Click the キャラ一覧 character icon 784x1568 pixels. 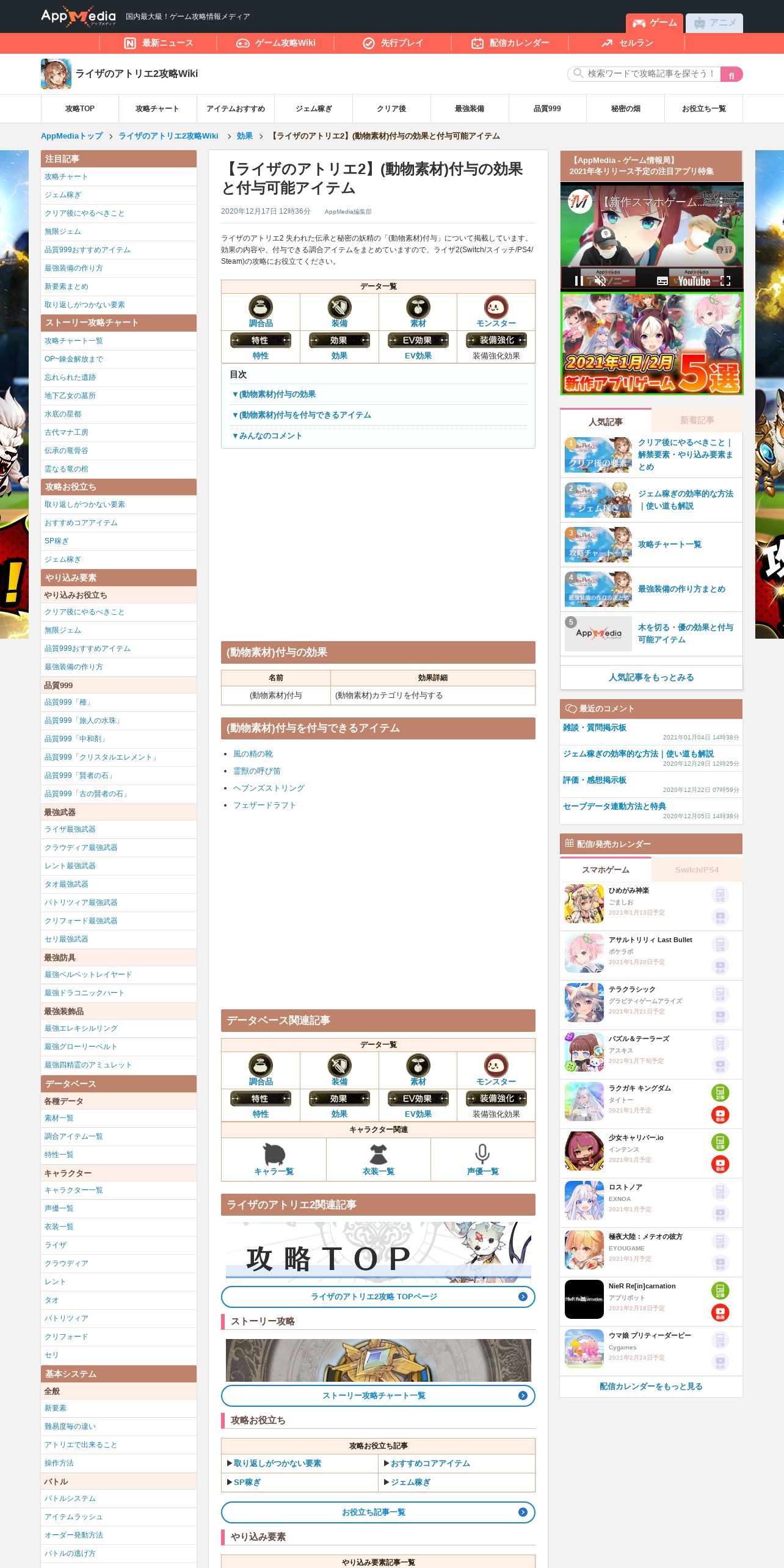(274, 1153)
